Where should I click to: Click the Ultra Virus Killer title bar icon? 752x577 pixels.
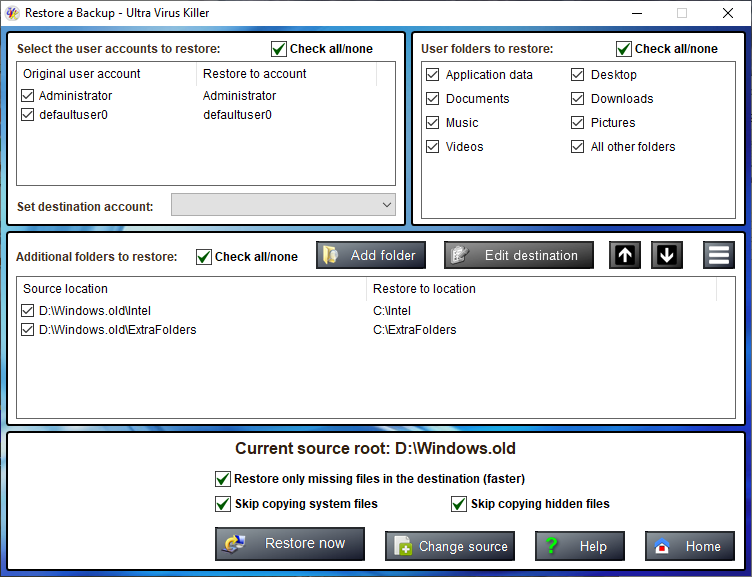pos(12,13)
